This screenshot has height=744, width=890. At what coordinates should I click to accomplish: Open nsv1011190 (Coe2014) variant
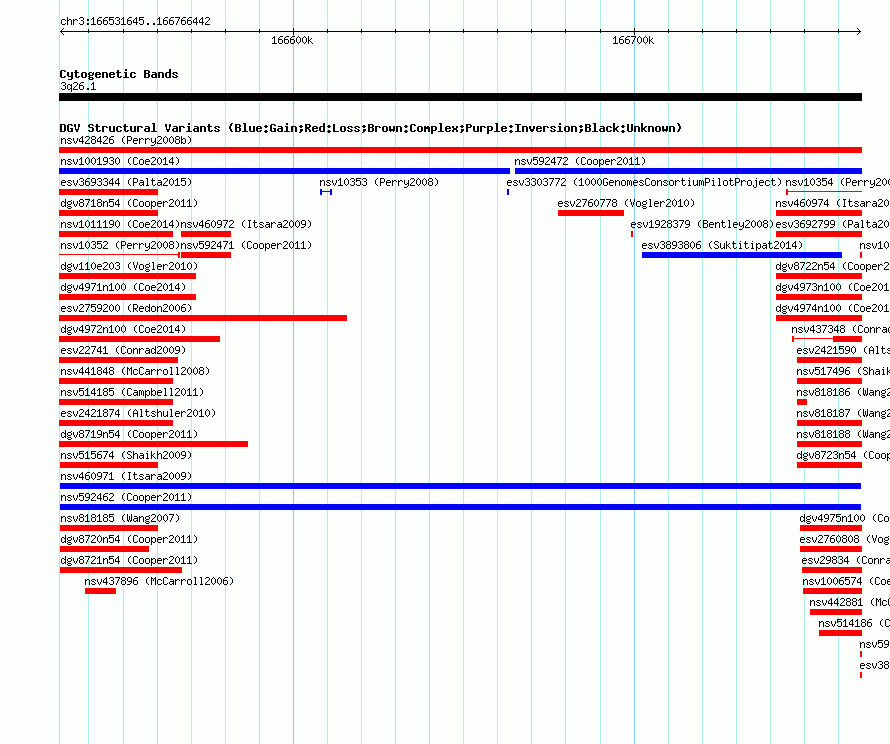[120, 224]
